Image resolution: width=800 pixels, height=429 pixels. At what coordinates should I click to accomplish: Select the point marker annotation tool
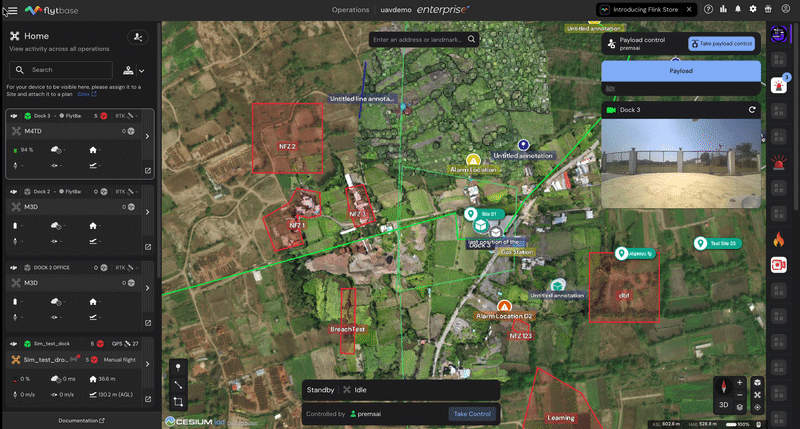point(178,367)
